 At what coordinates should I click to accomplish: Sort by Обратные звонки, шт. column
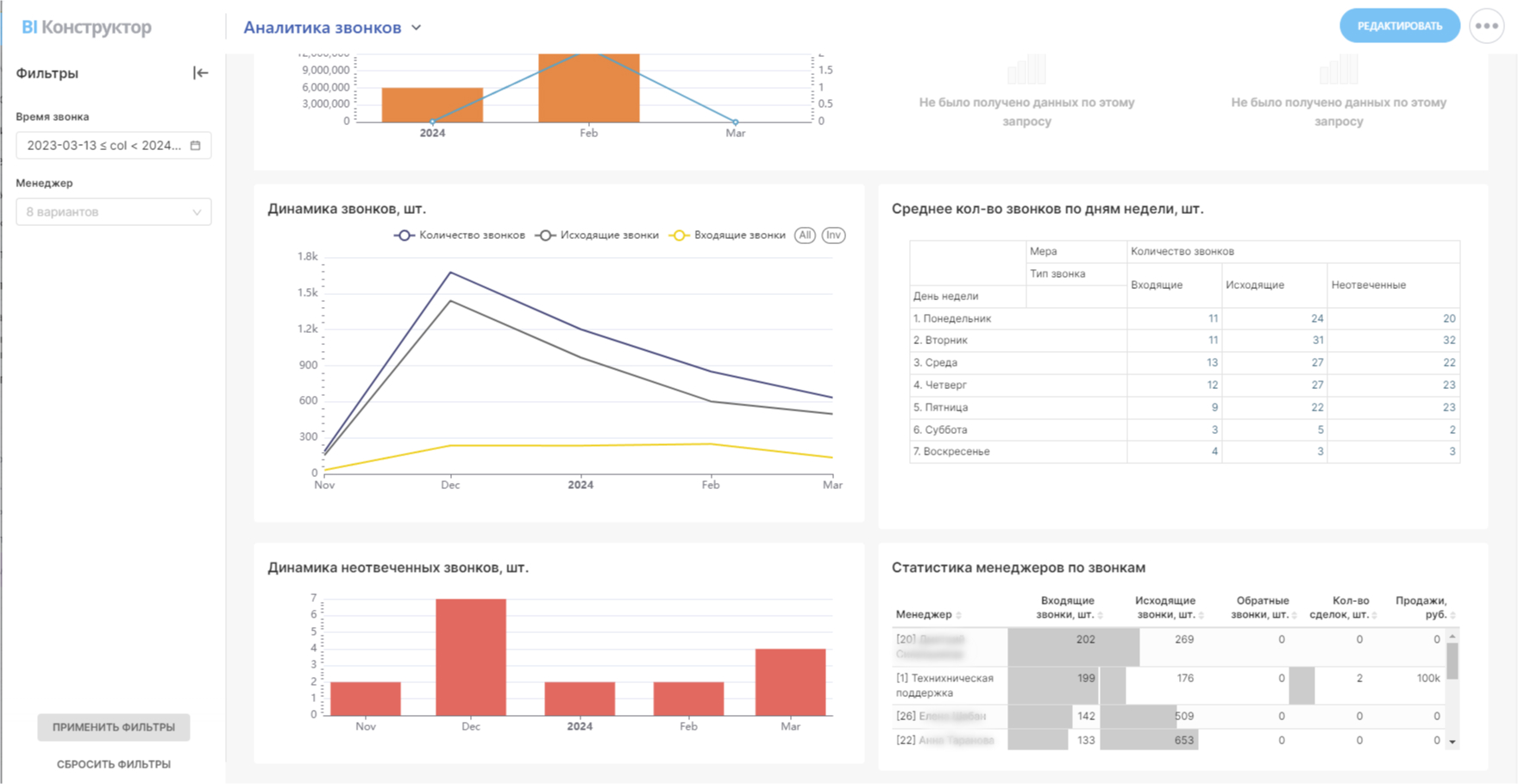coord(1295,615)
